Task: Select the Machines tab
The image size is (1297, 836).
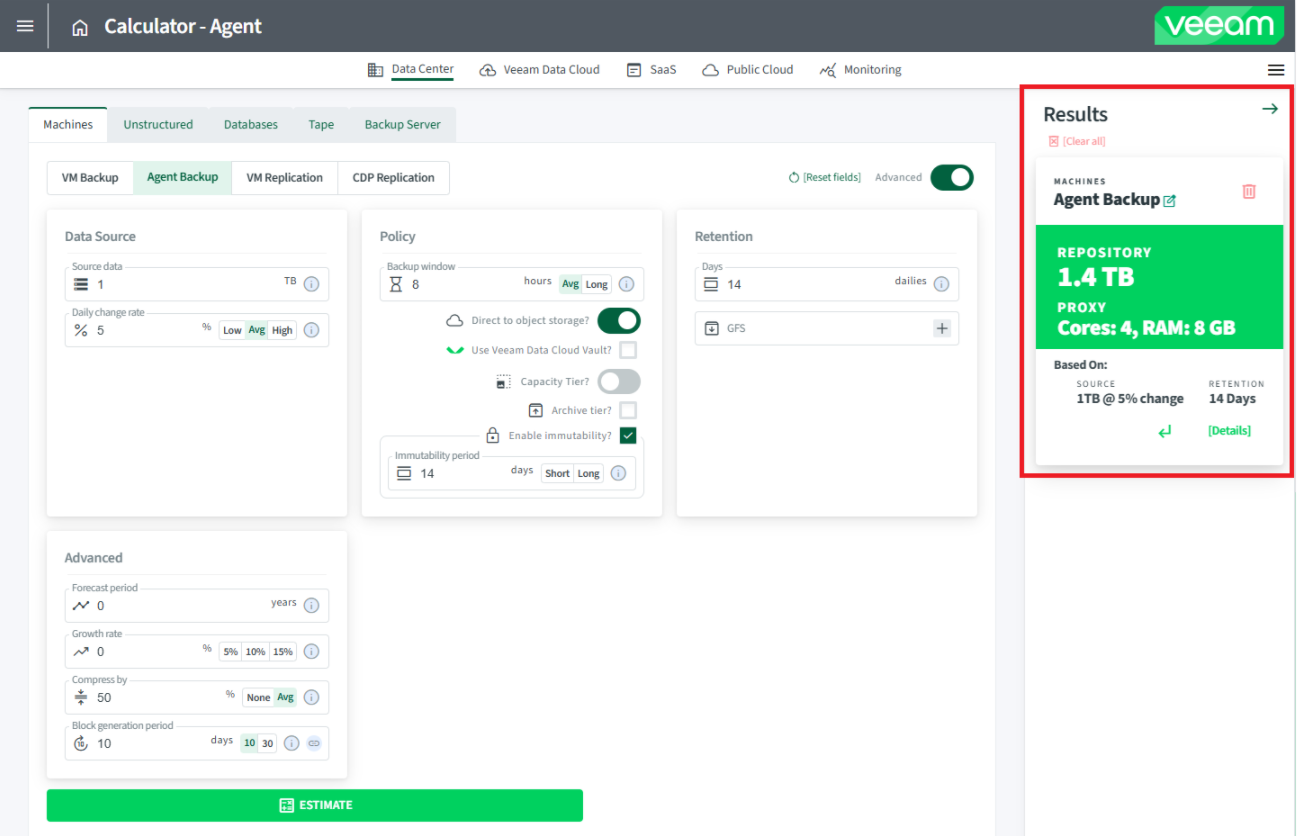Action: [x=68, y=125]
